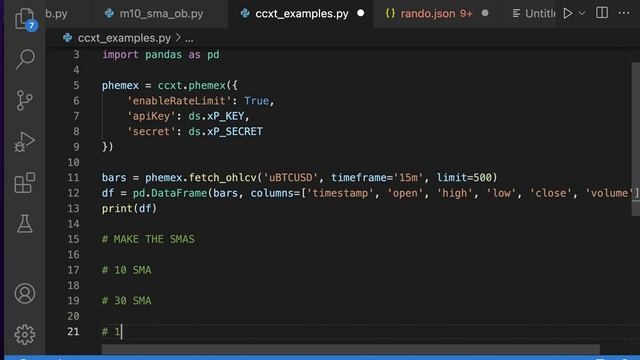Image resolution: width=640 pixels, height=360 pixels.
Task: Place cursor on 'import pandas as pd'
Action: (x=161, y=55)
